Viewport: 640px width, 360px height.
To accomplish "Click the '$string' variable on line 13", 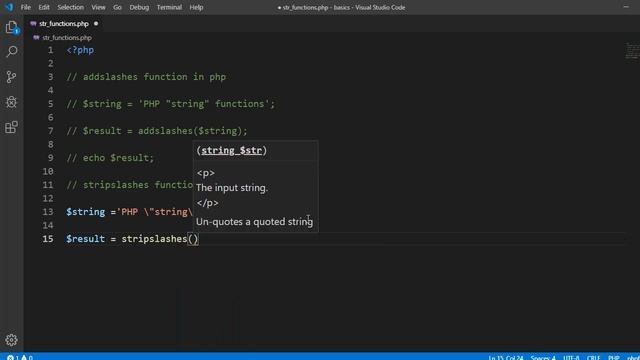I will click(85, 212).
